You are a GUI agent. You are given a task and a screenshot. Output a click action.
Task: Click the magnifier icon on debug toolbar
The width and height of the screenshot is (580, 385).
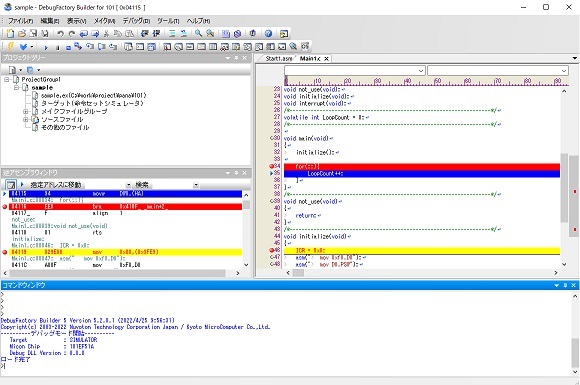293,47
